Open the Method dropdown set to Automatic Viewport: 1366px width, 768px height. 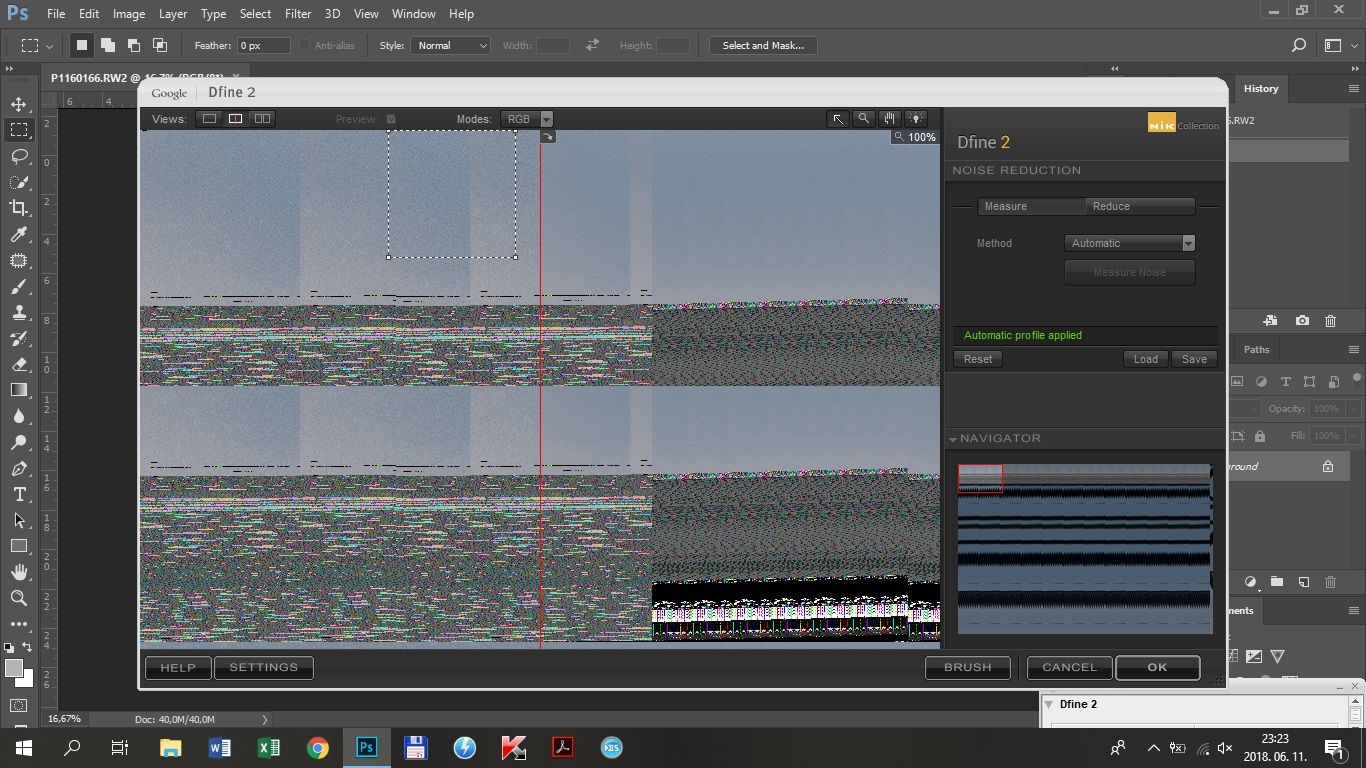1130,243
